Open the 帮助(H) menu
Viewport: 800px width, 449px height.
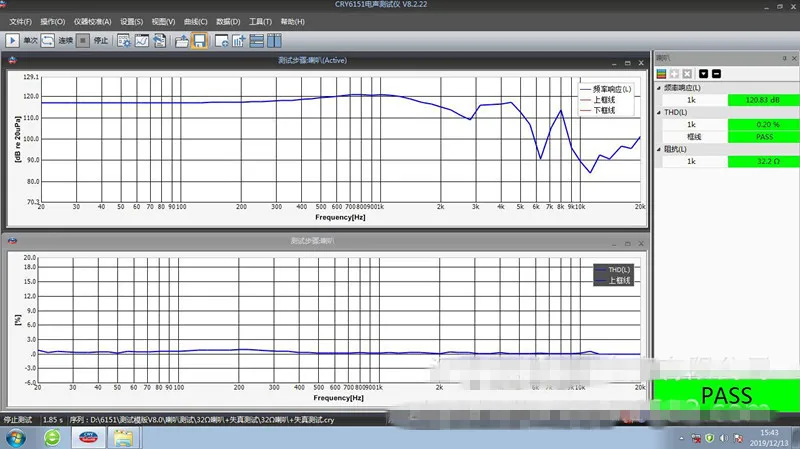tap(292, 21)
